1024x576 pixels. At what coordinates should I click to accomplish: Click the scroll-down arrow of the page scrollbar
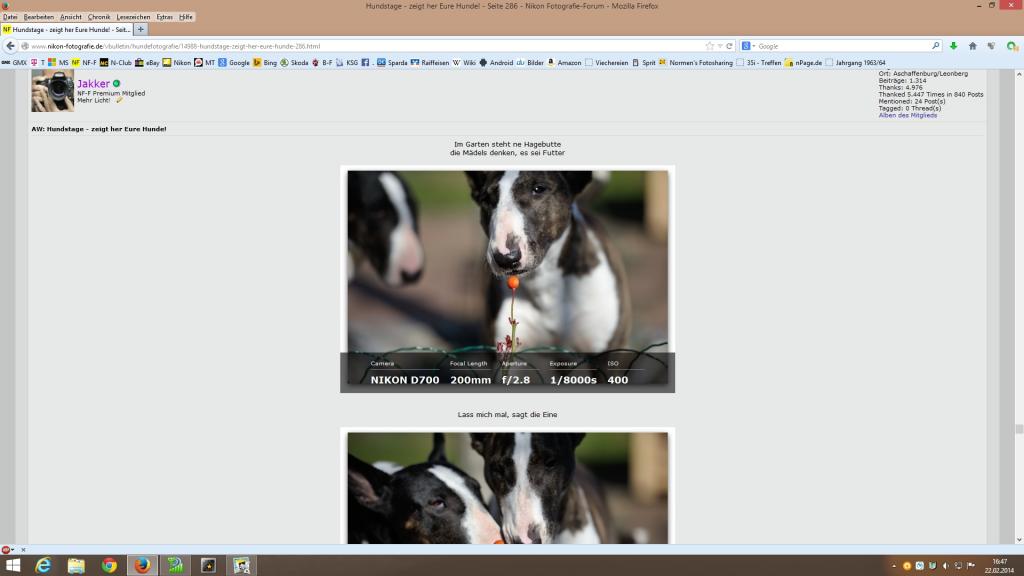point(1019,539)
